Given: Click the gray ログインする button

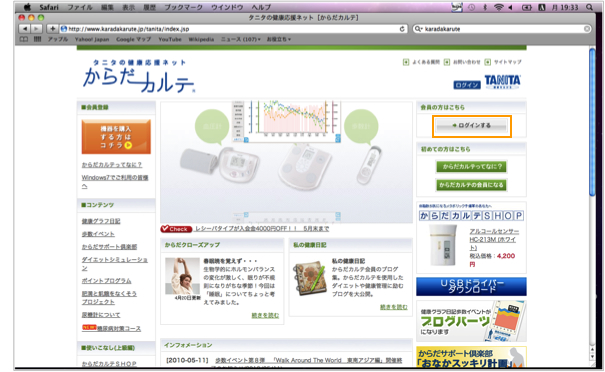Looking at the screenshot, I should 471,125.
